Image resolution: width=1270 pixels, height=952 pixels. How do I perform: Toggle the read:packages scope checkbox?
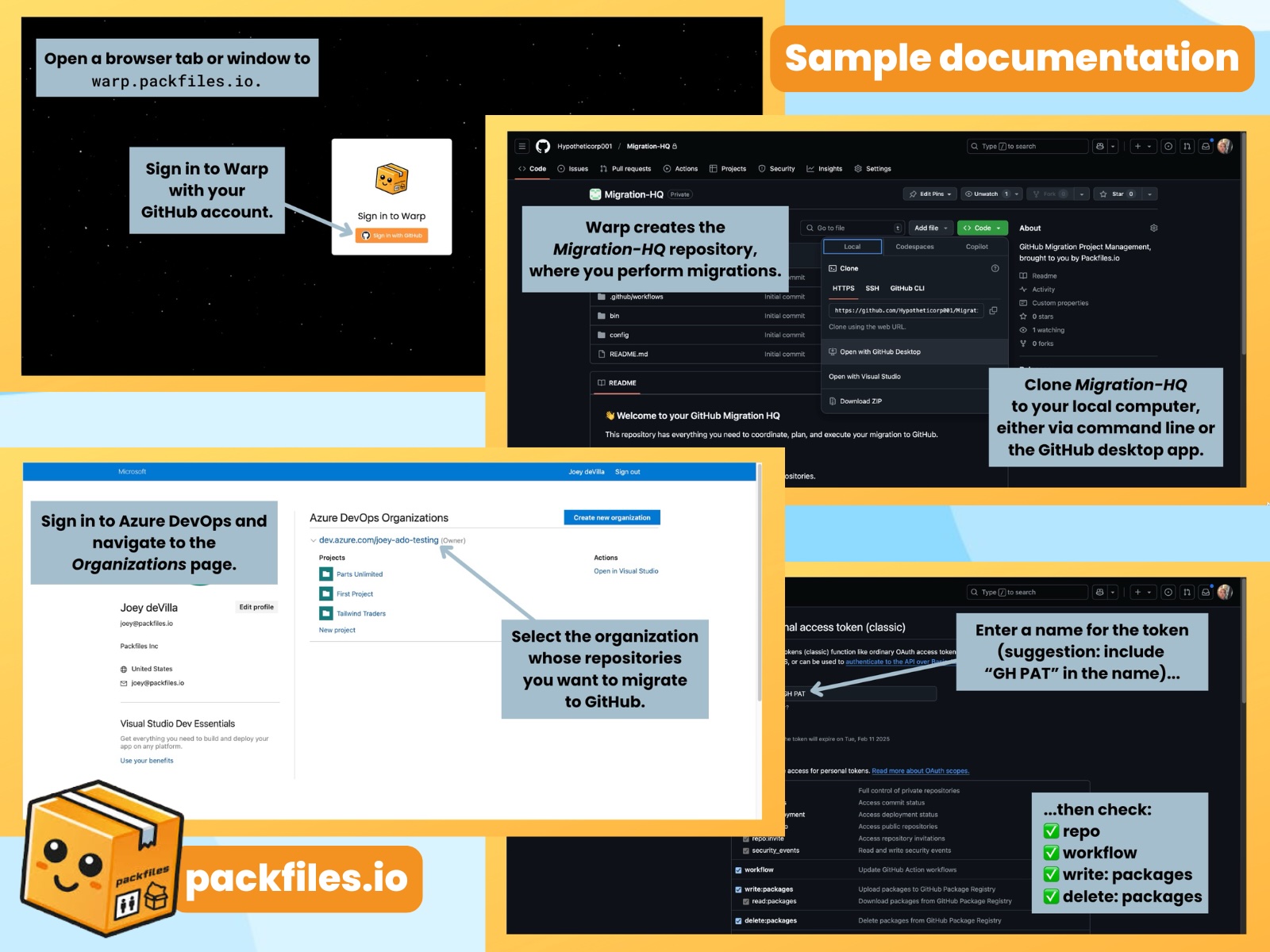click(746, 902)
